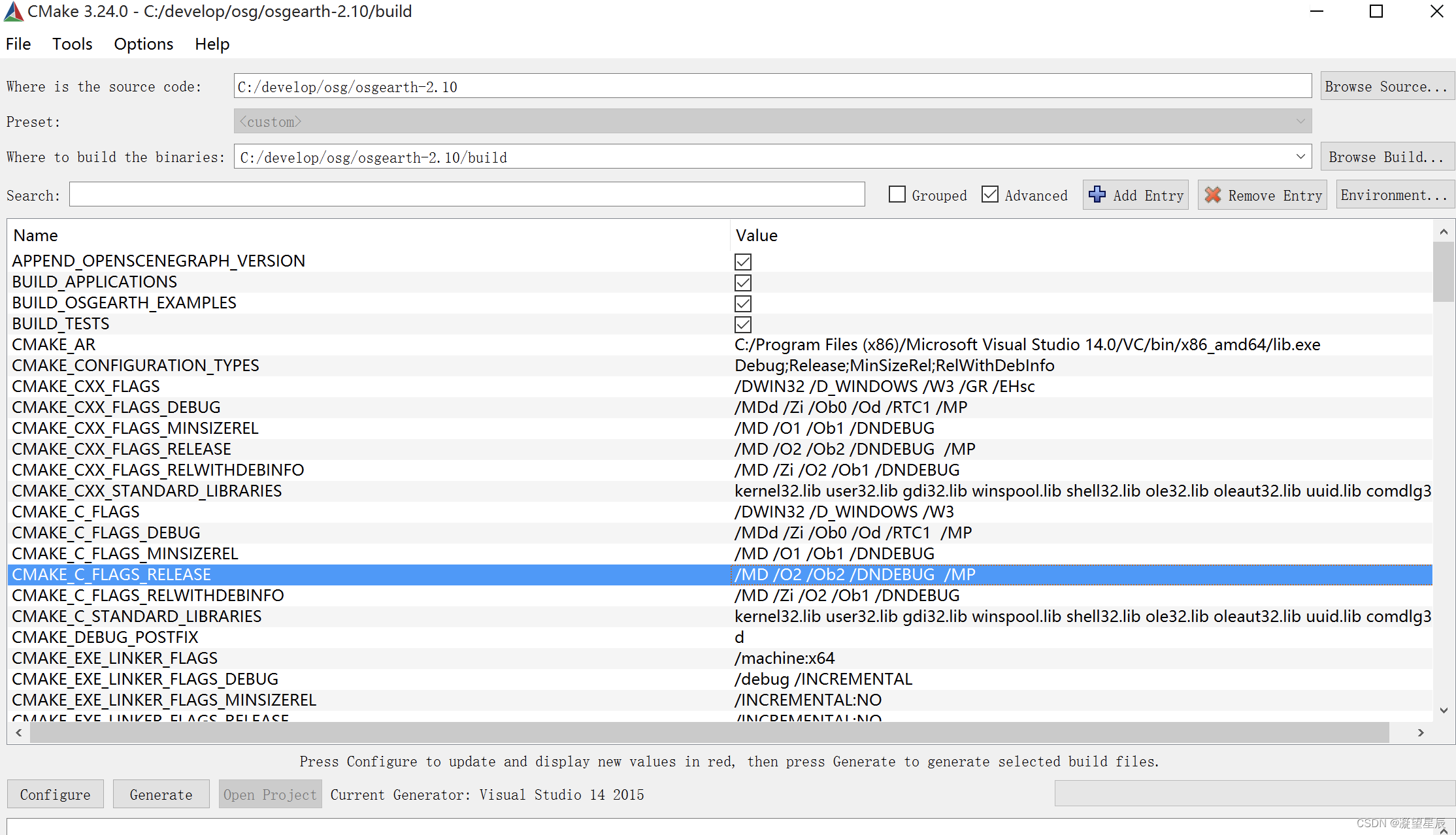Viewport: 1456px width, 835px height.
Task: Select CMAKE_C_FLAGS_MINSIZEREL entry
Action: coord(125,553)
